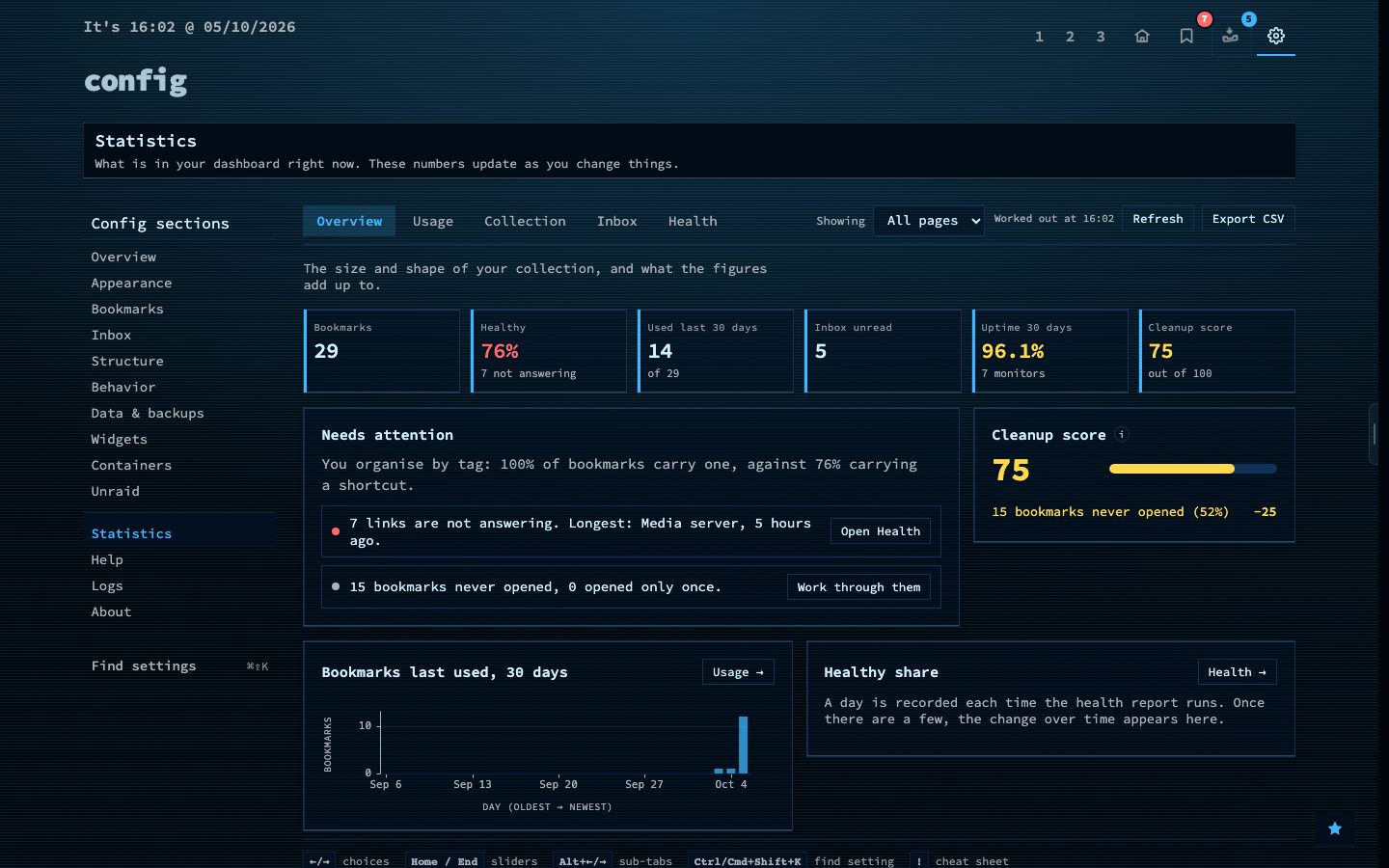Select the Overview sub-tab

[x=349, y=221]
